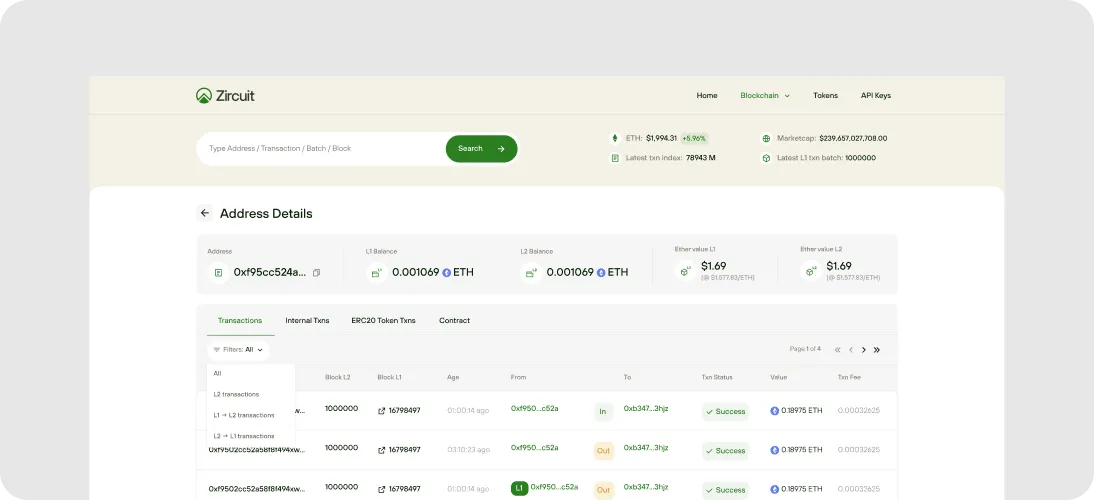Jump to the last transactions page
The width and height of the screenshot is (1094, 500).
[x=877, y=350]
